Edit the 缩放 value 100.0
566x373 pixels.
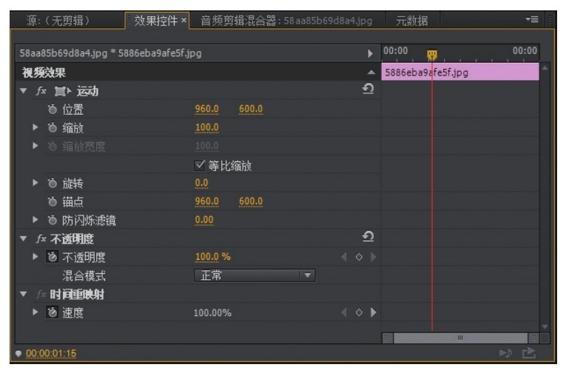pos(207,127)
